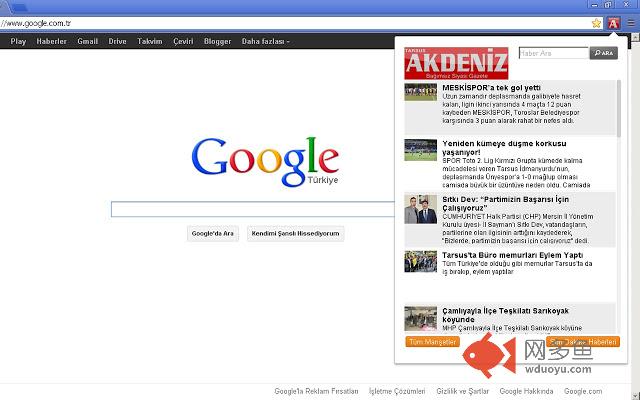Viewport: 640px width, 400px height.
Task: Click the bookmark star icon in address bar
Action: click(x=596, y=23)
